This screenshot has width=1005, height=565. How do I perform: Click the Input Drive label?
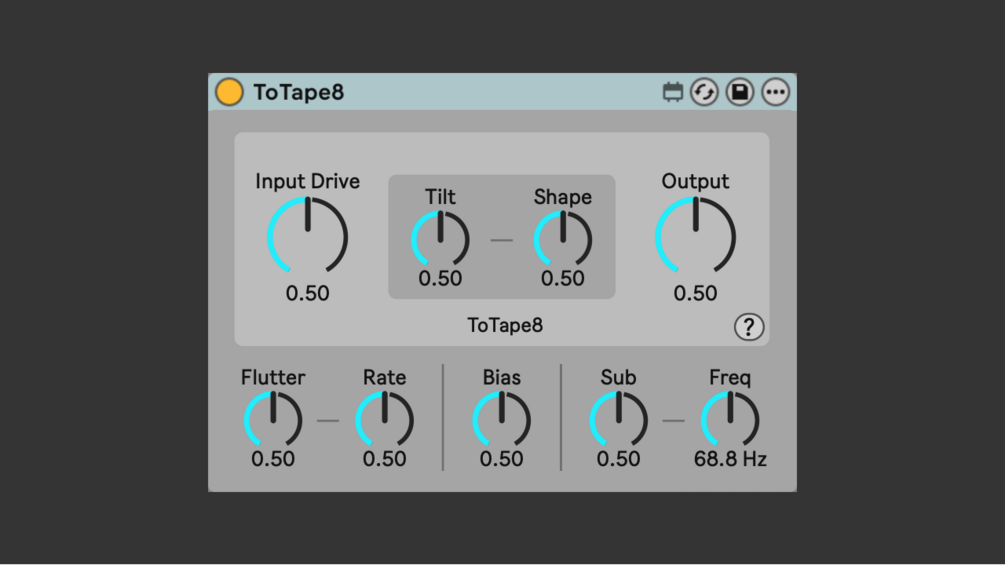[x=308, y=181]
